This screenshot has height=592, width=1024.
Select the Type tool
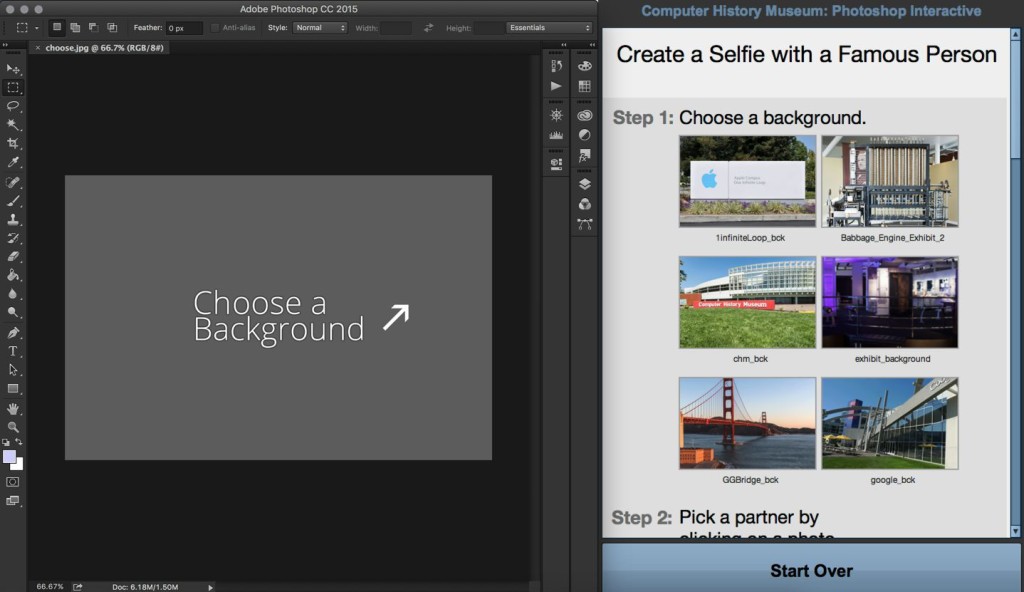click(x=12, y=351)
